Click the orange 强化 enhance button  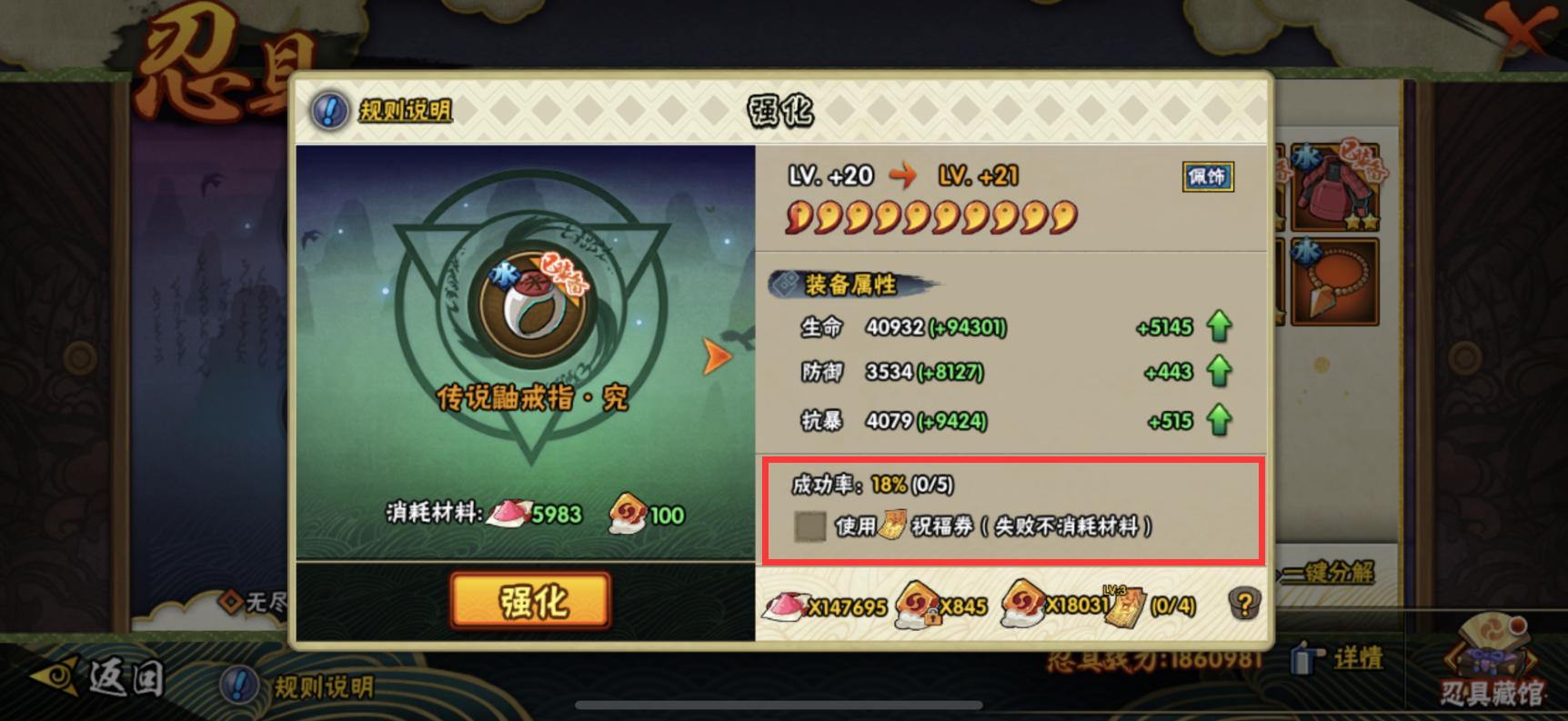[x=530, y=600]
